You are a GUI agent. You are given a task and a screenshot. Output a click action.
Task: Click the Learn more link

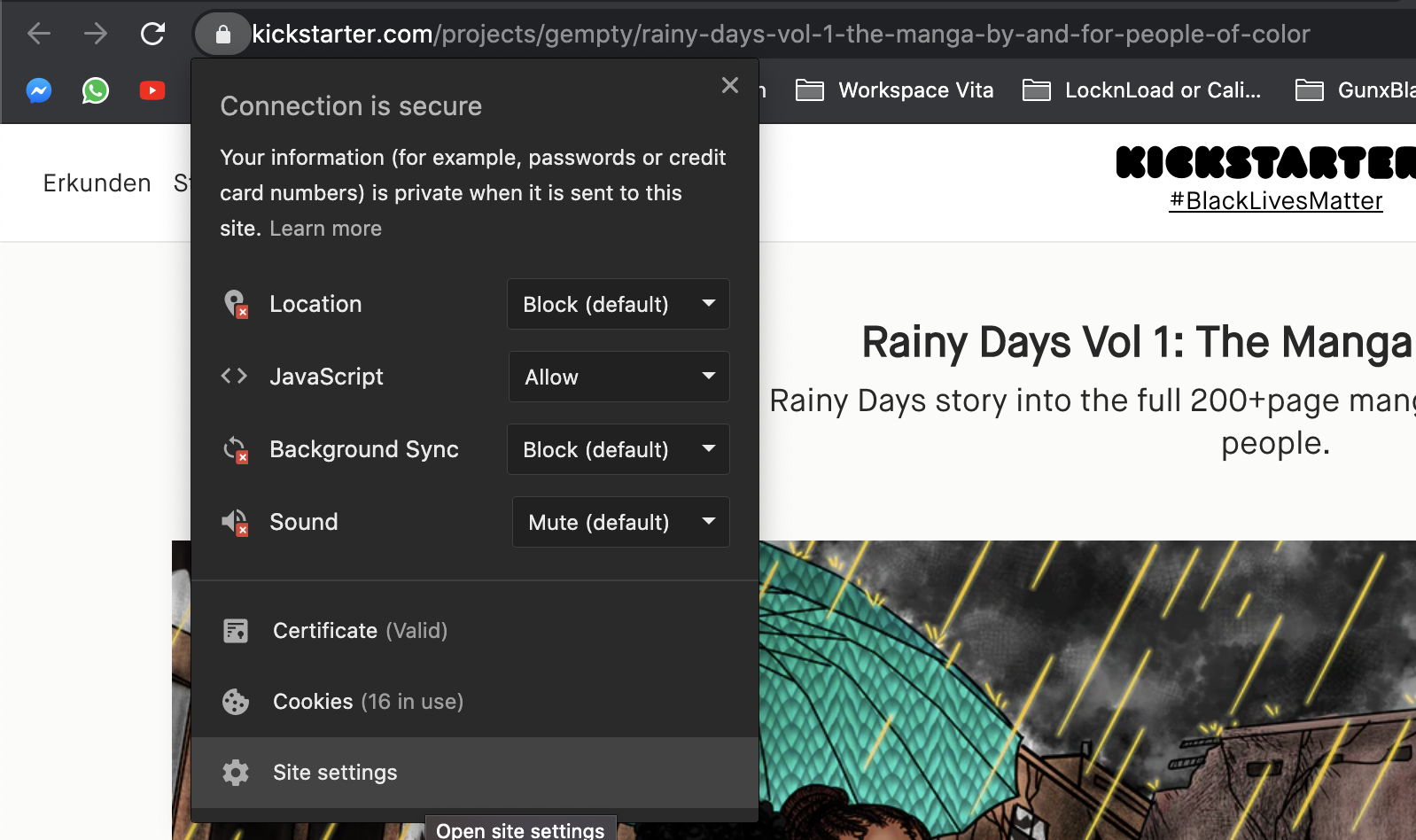click(x=325, y=229)
